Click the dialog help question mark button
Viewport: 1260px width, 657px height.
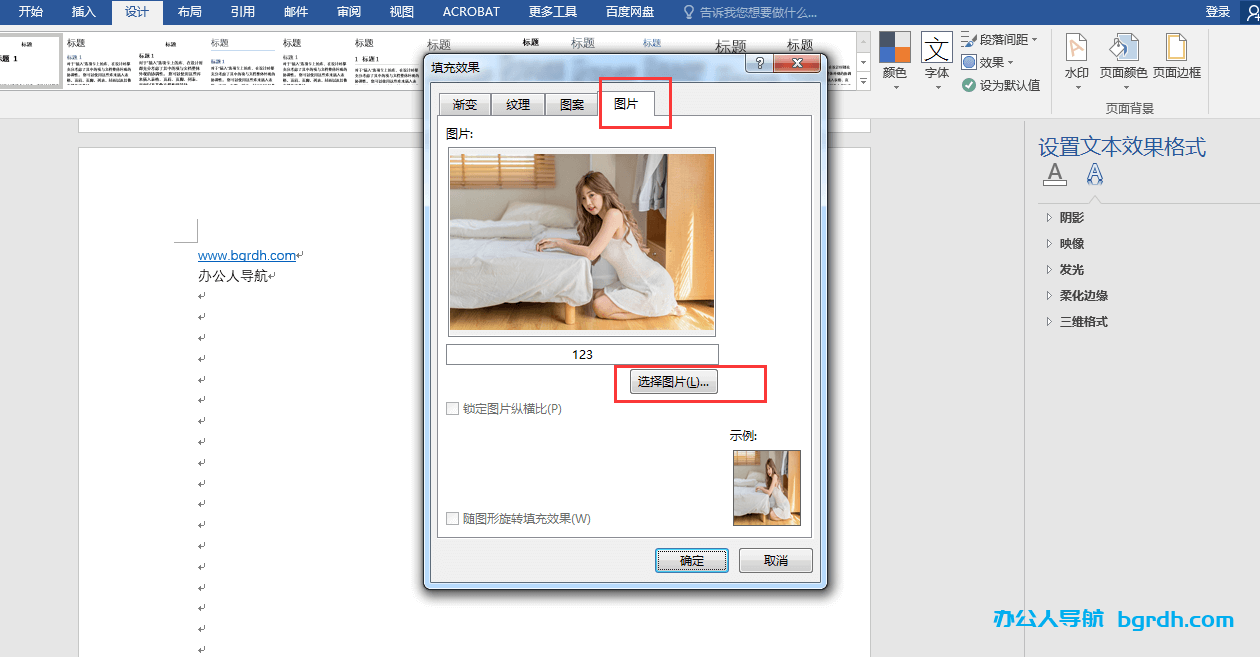point(760,64)
